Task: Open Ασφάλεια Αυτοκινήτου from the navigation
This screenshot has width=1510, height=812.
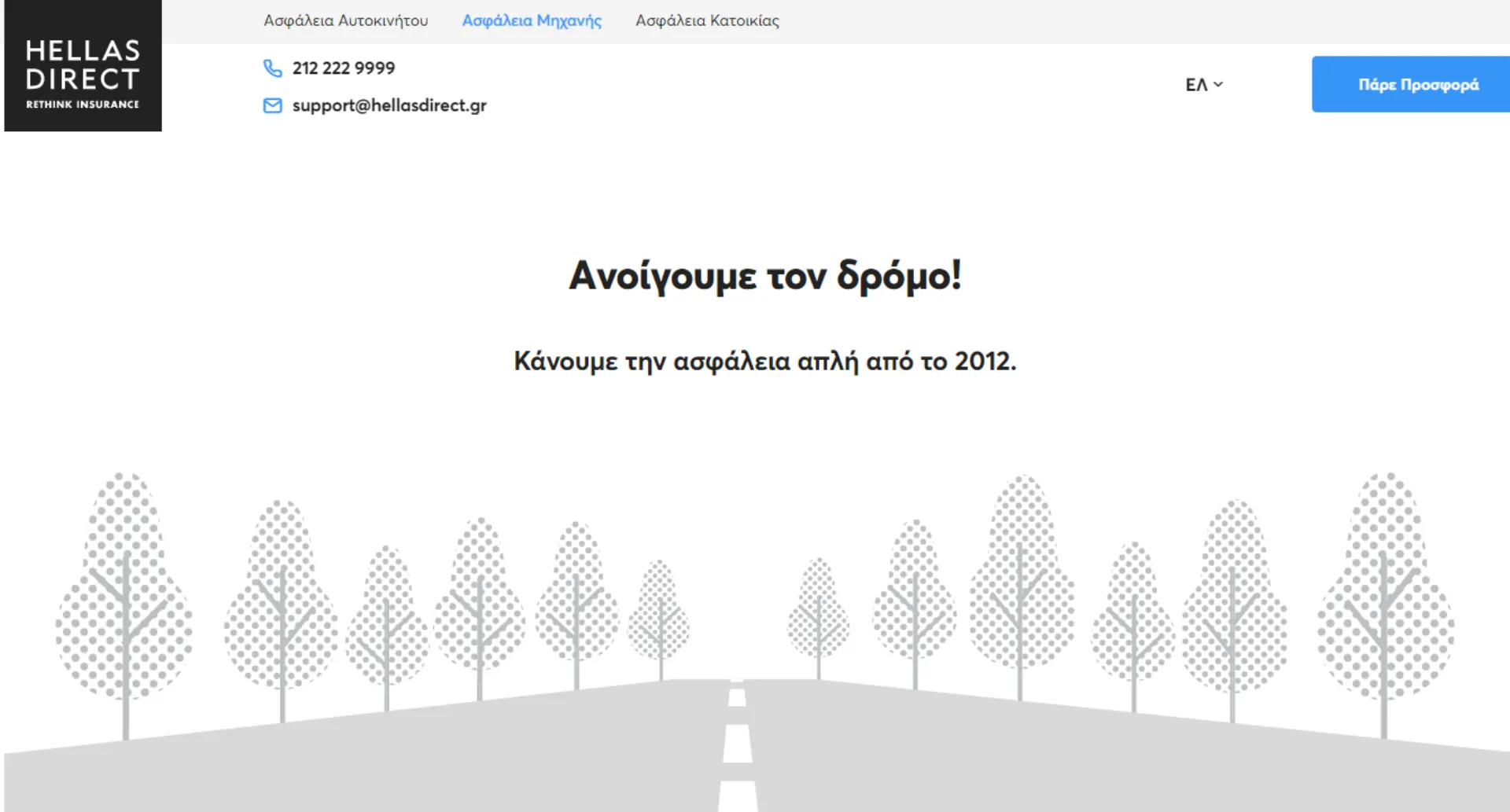Action: 345,20
